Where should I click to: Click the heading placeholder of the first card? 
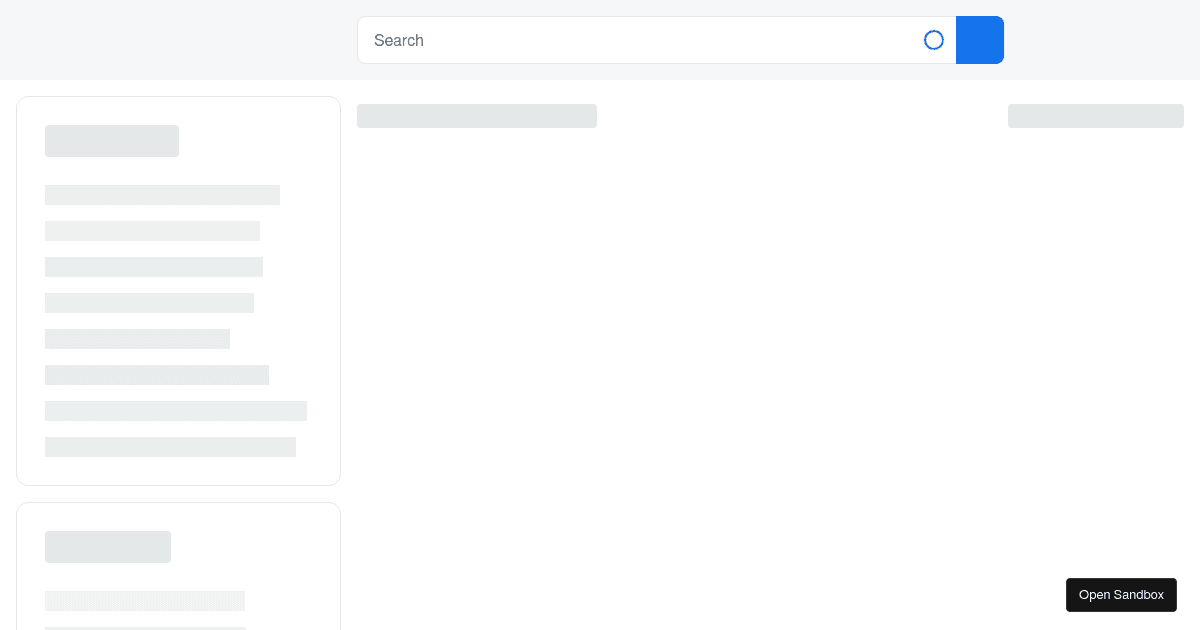pyautogui.click(x=112, y=141)
